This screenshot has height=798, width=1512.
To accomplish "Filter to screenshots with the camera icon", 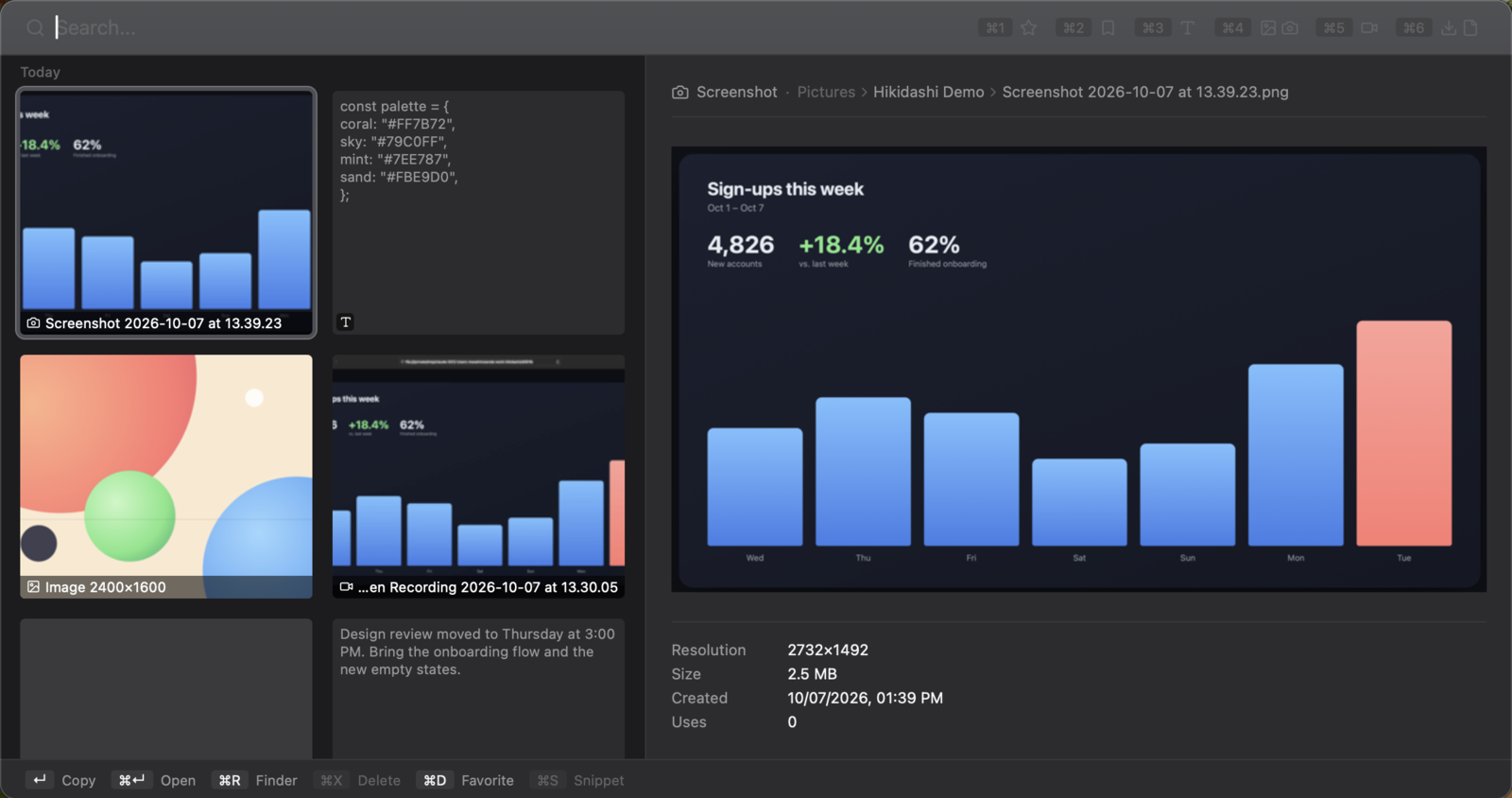I will point(1290,28).
